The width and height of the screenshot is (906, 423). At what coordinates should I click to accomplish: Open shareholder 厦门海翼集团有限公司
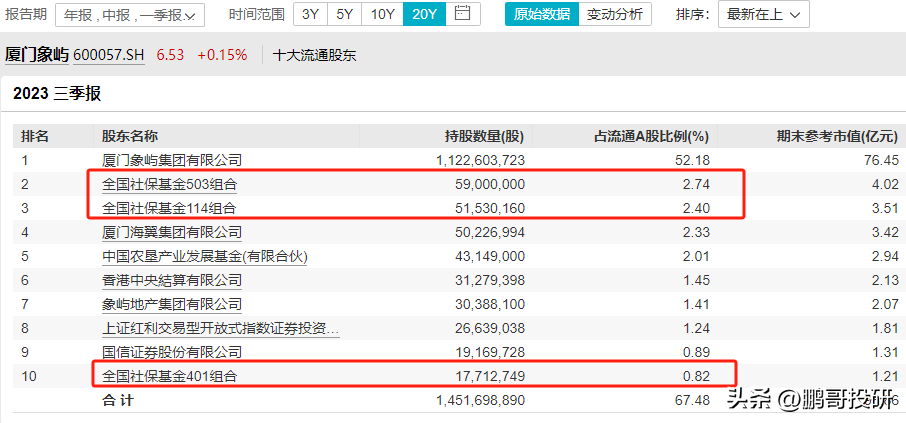(x=172, y=232)
